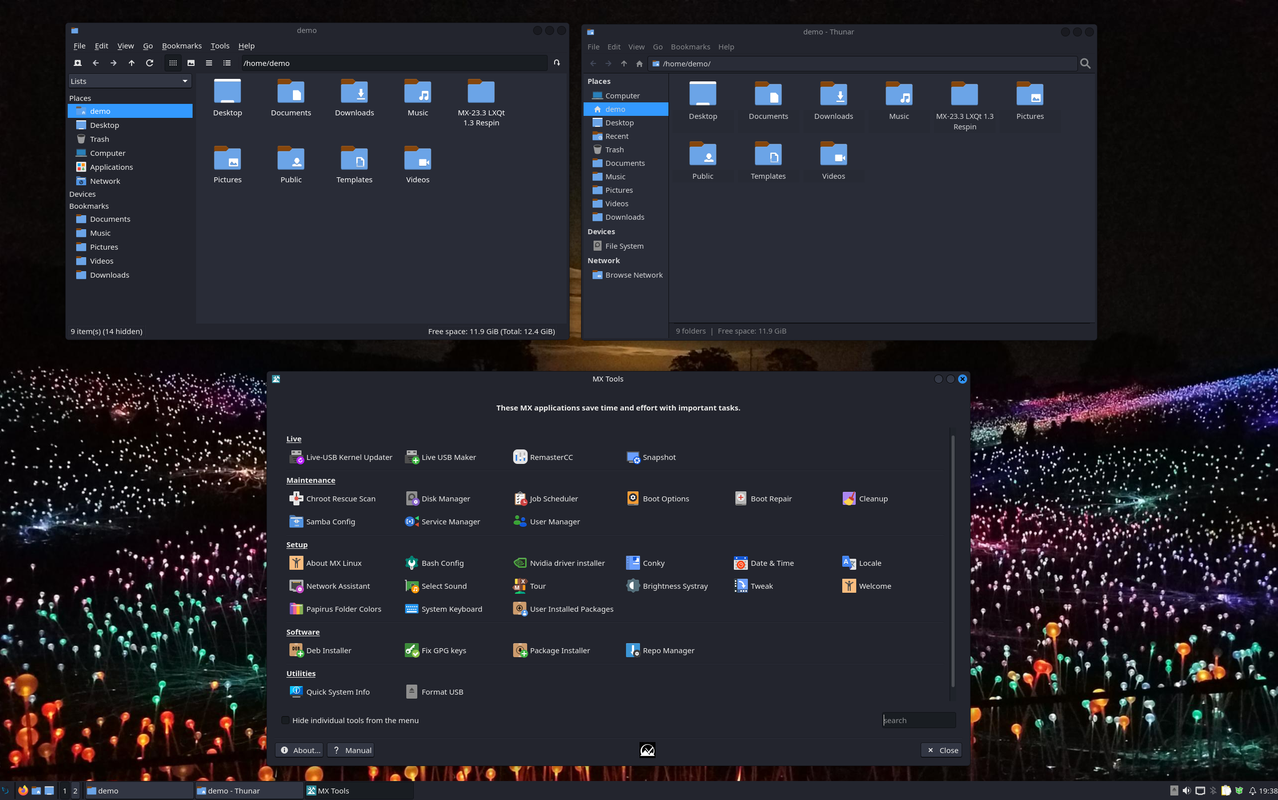The height and width of the screenshot is (800, 1278).
Task: Open User Manager
Action: click(546, 521)
